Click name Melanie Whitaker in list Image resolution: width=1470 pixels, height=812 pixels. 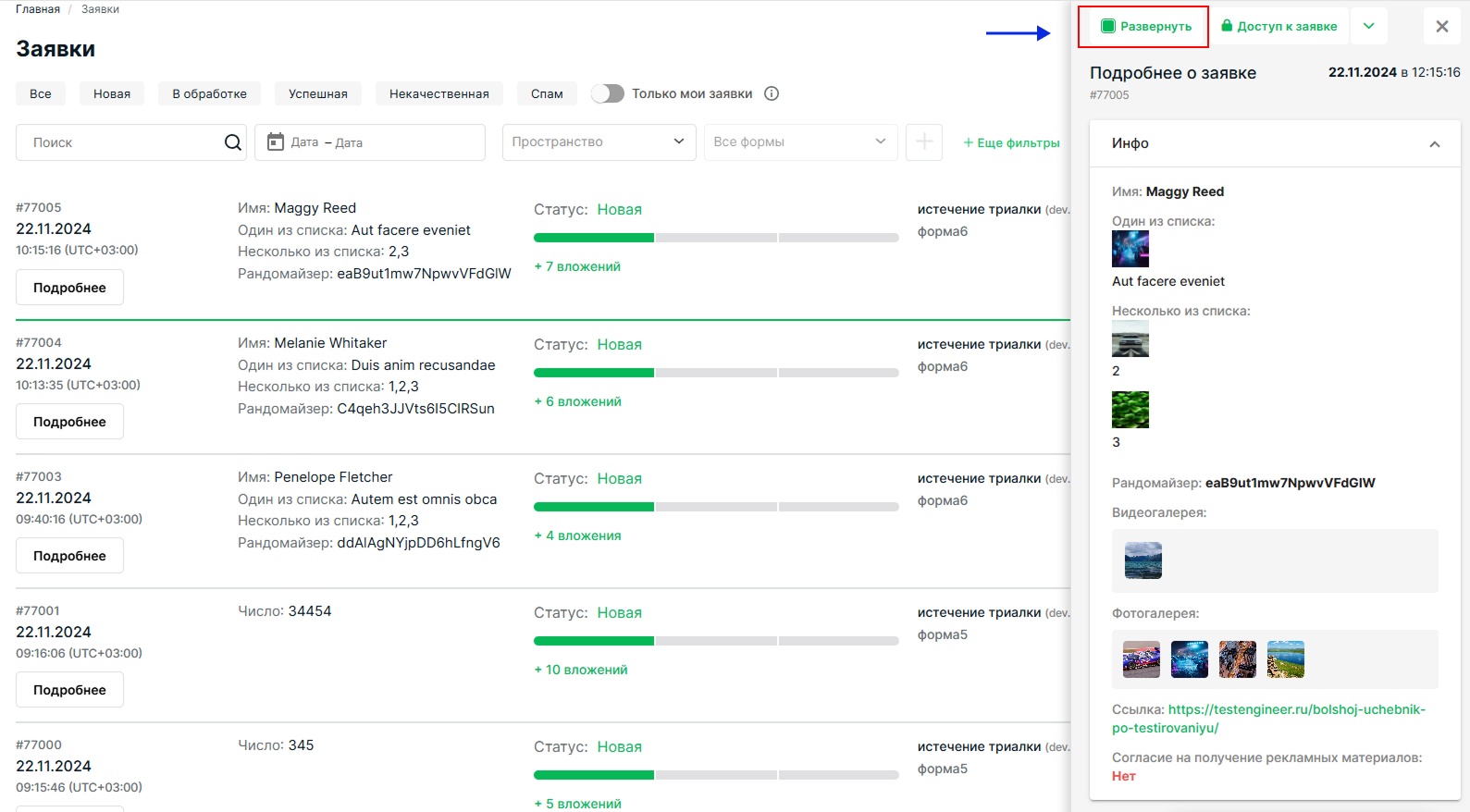click(330, 343)
